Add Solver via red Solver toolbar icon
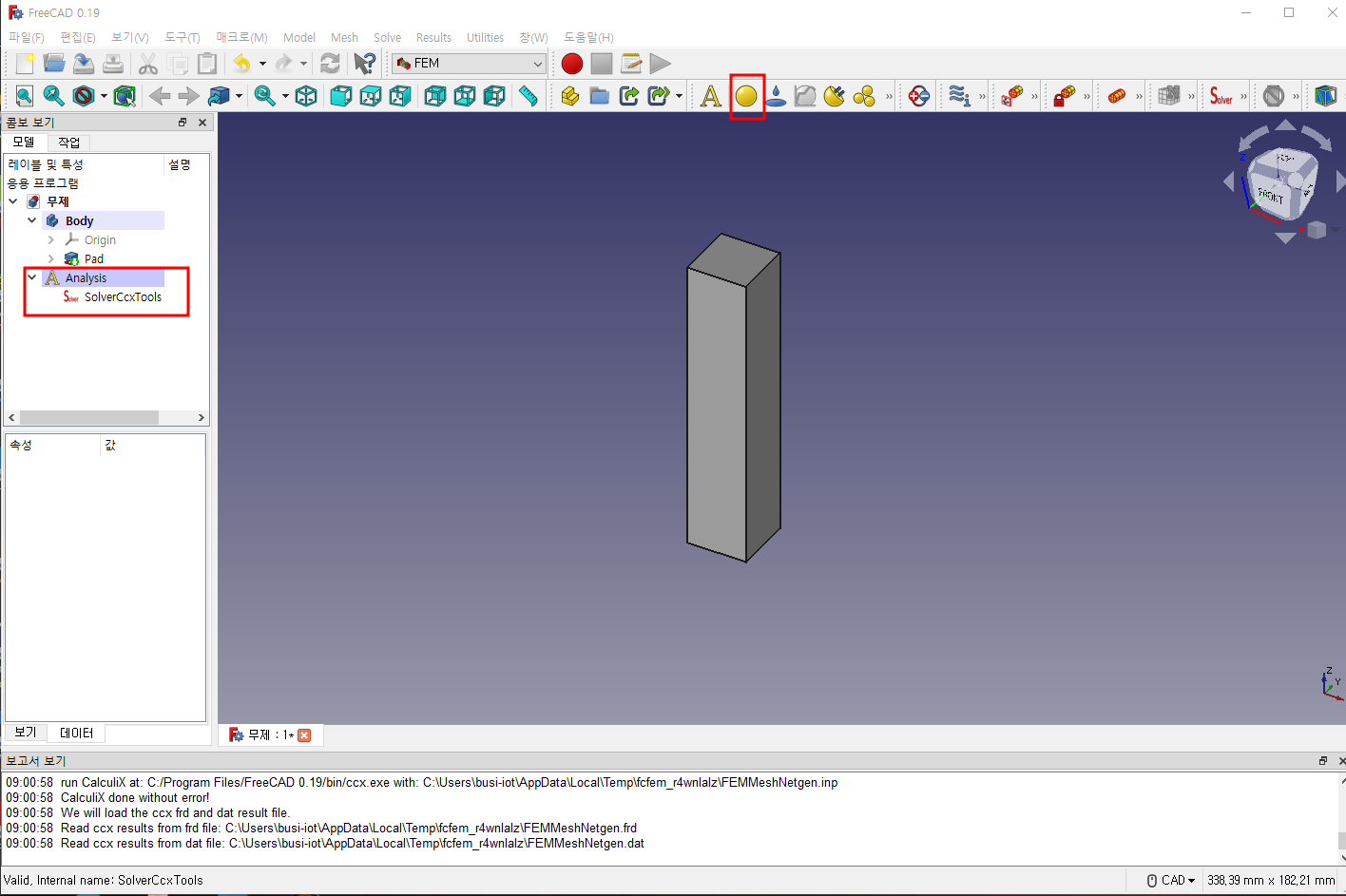 click(1221, 96)
